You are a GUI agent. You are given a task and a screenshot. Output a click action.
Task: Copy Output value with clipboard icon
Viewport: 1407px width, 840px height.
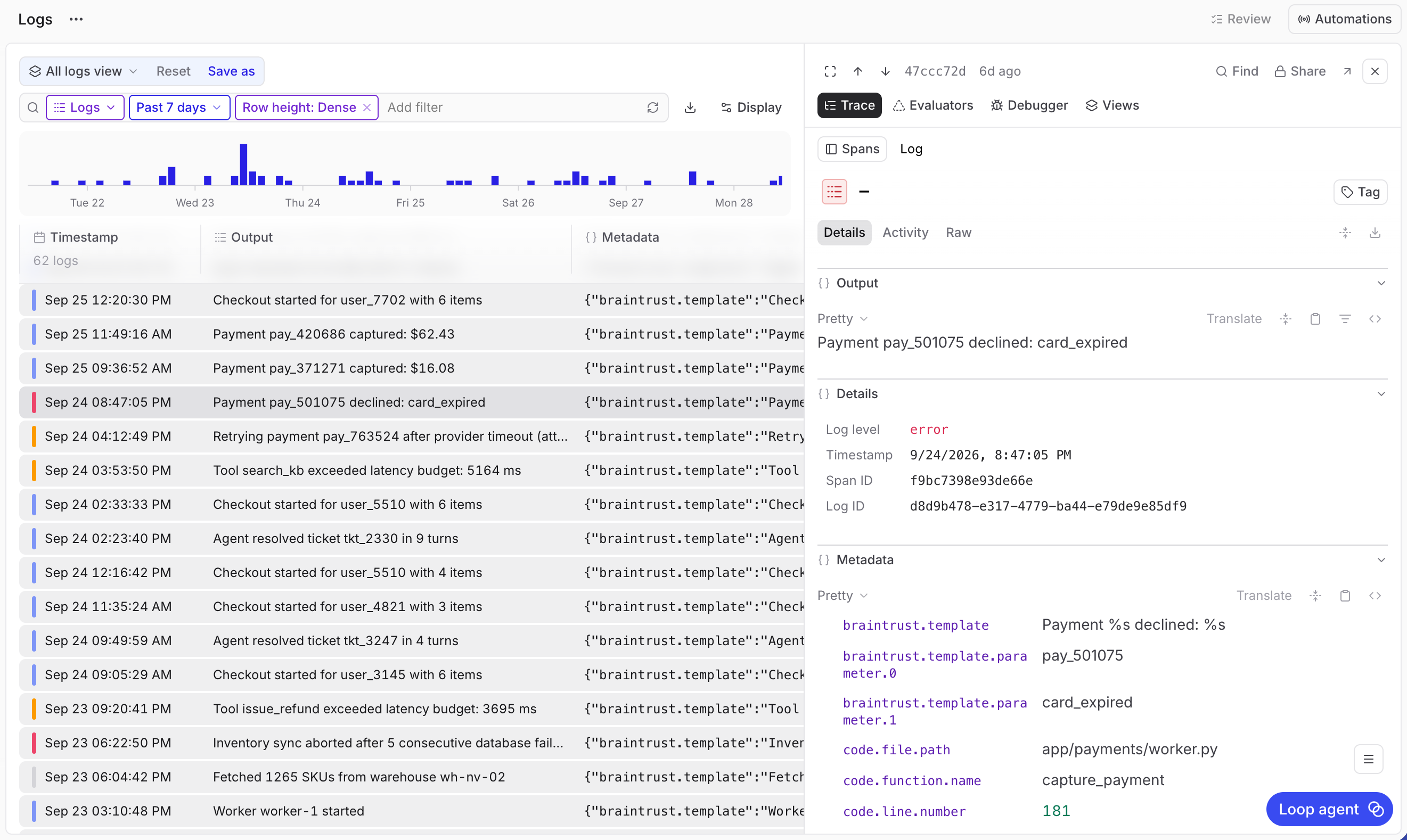click(x=1315, y=319)
